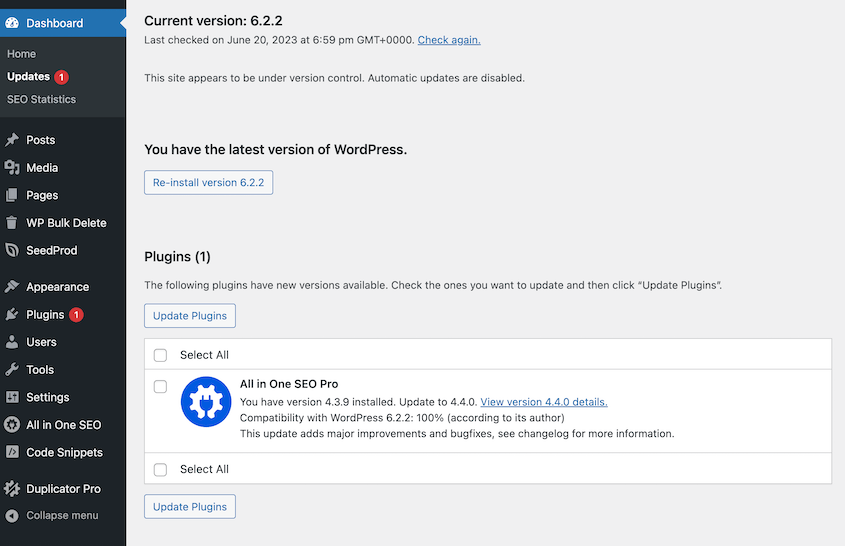The image size is (845, 546).
Task: Click the Media library icon
Action: (x=12, y=168)
